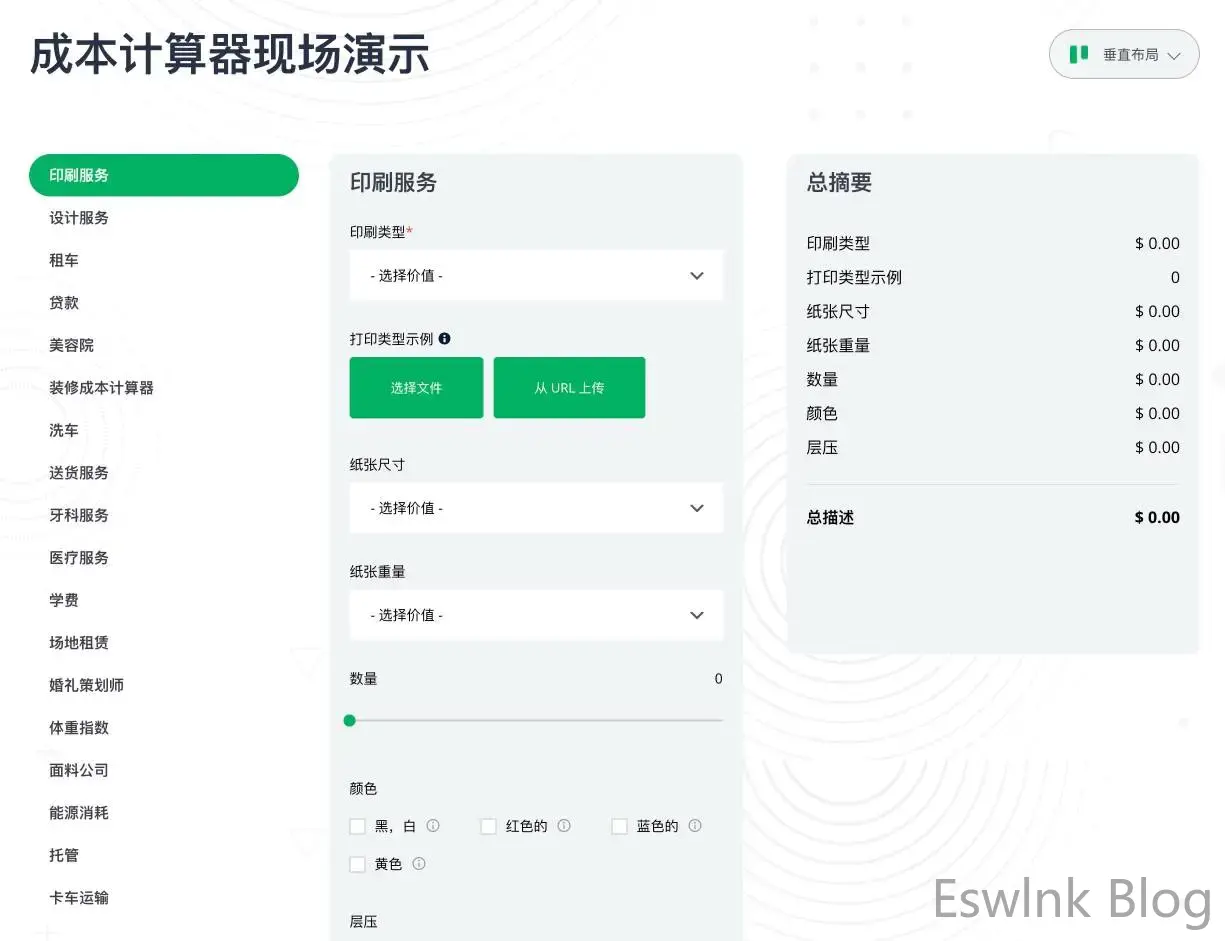Select the 黄色 color checkbox
1225x941 pixels.
tap(358, 865)
